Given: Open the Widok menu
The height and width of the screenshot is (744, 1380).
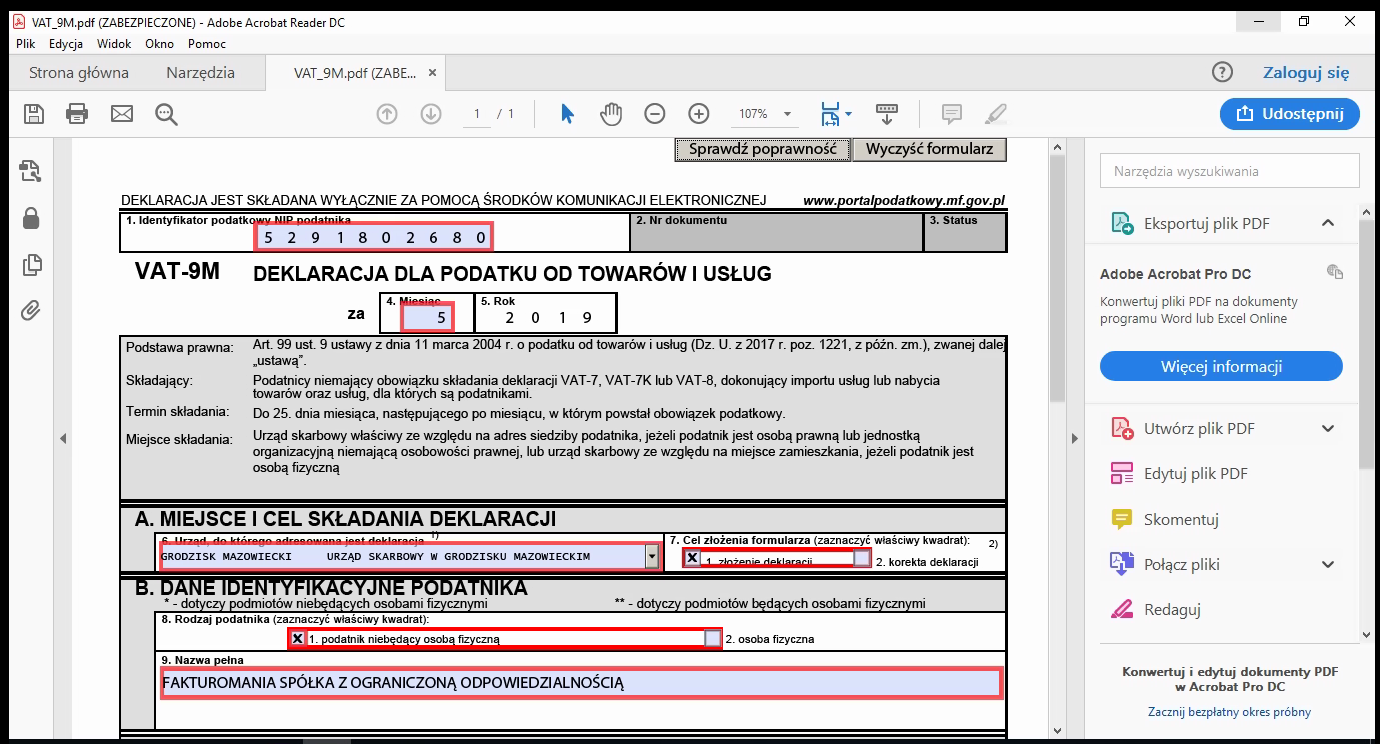Looking at the screenshot, I should click(x=114, y=44).
